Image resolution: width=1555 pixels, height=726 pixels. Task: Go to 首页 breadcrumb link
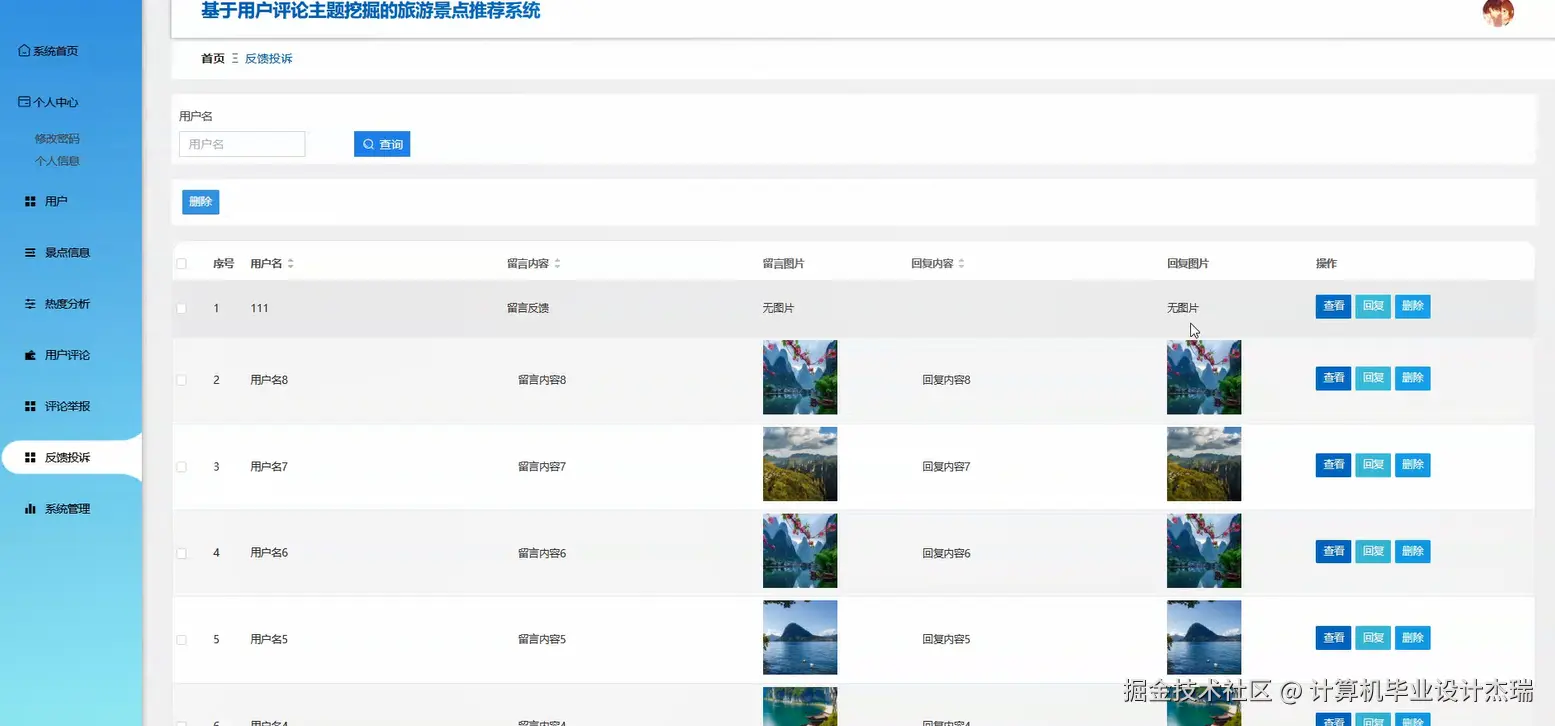tap(213, 59)
